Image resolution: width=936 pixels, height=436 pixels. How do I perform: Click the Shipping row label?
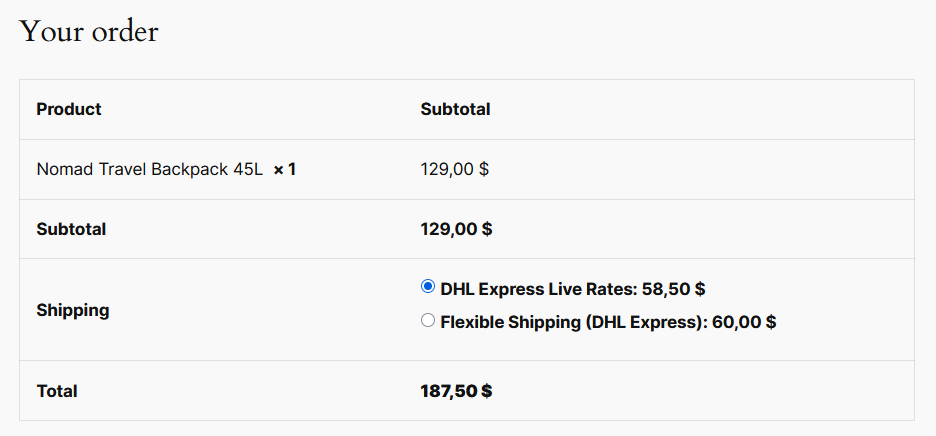click(x=73, y=311)
